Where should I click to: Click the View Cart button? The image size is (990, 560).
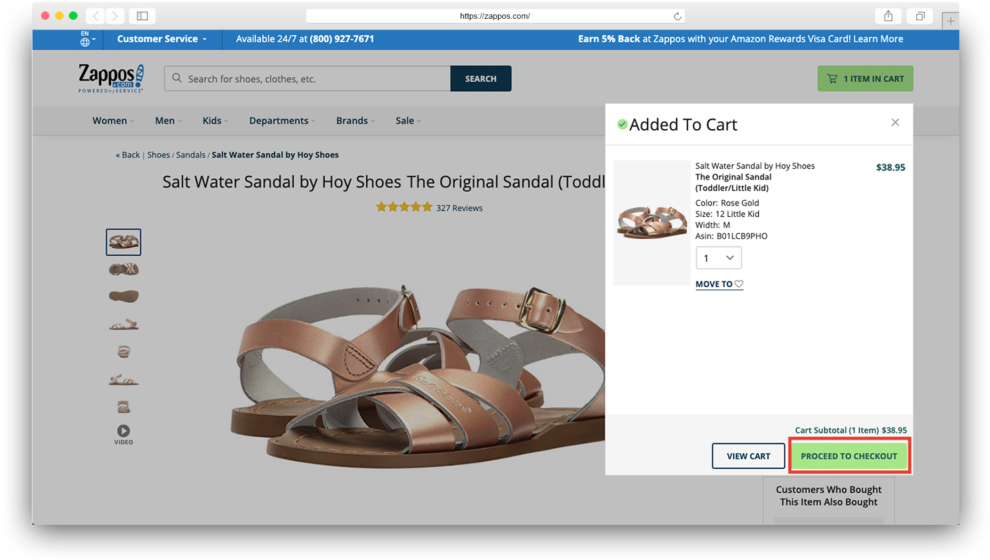[748, 456]
